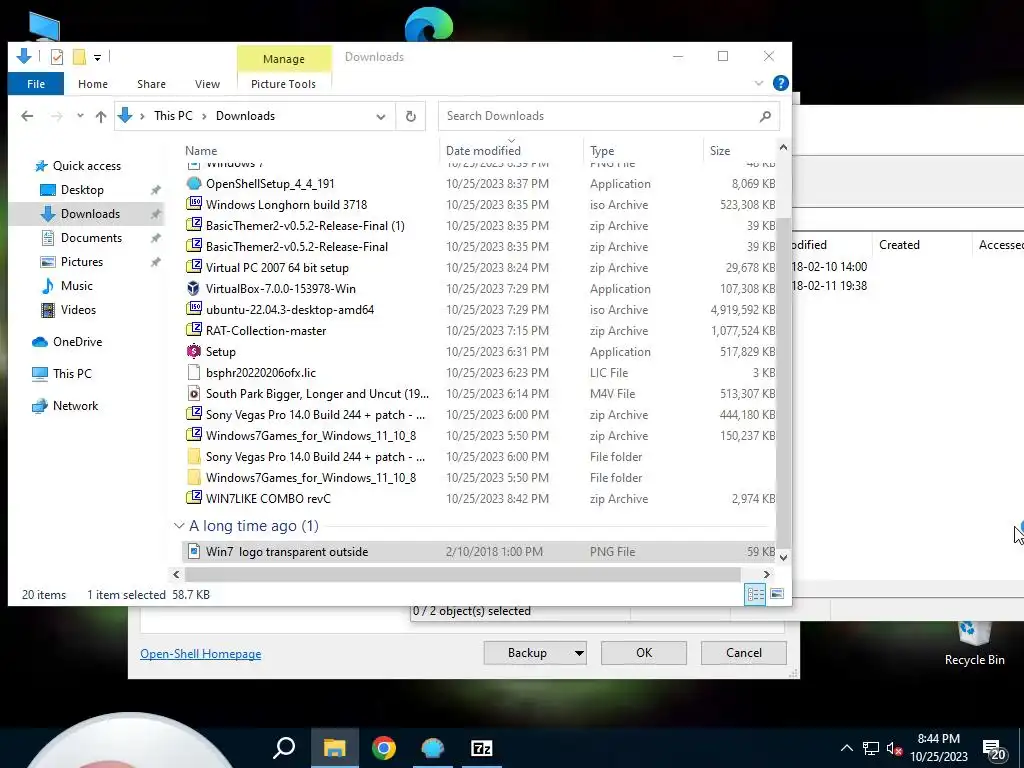Image resolution: width=1024 pixels, height=768 pixels.
Task: Select the Windows Longhorn build 3718 iso icon
Action: pyautogui.click(x=194, y=204)
